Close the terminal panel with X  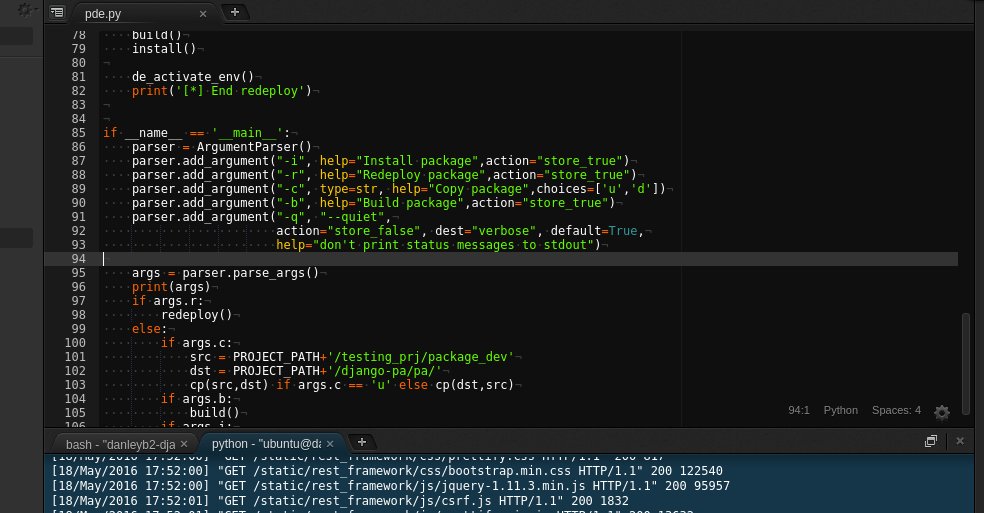tap(960, 441)
